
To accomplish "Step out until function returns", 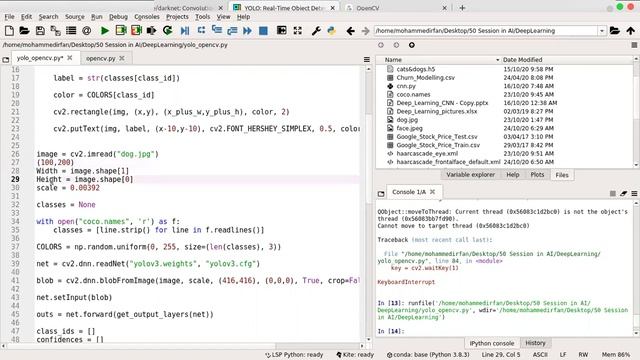I will pos(232,31).
